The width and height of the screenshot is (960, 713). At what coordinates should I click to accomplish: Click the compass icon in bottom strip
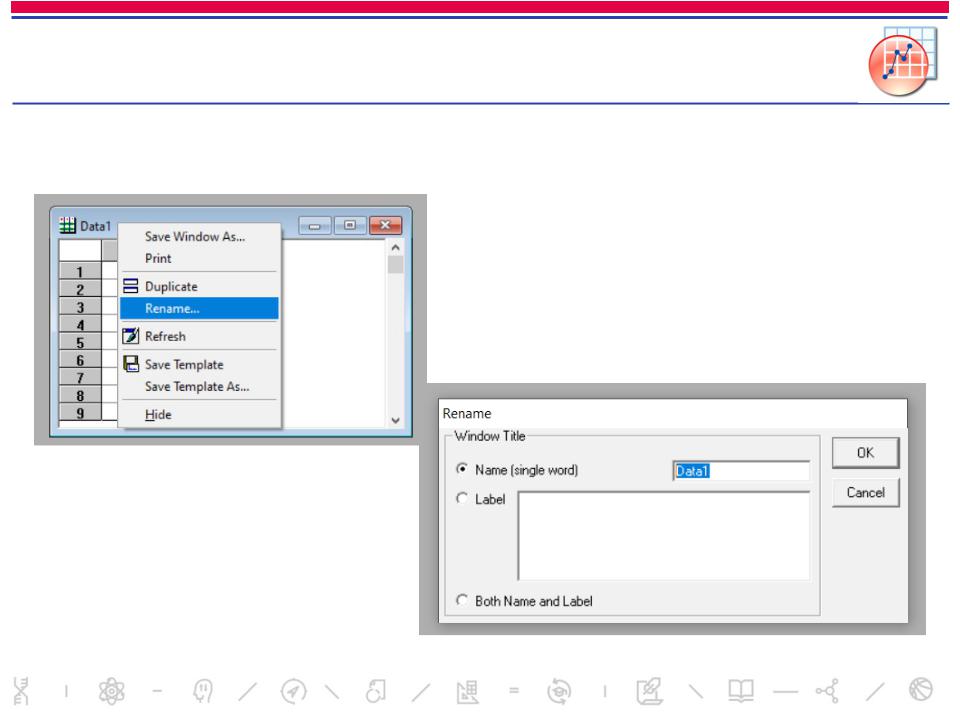coord(293,692)
